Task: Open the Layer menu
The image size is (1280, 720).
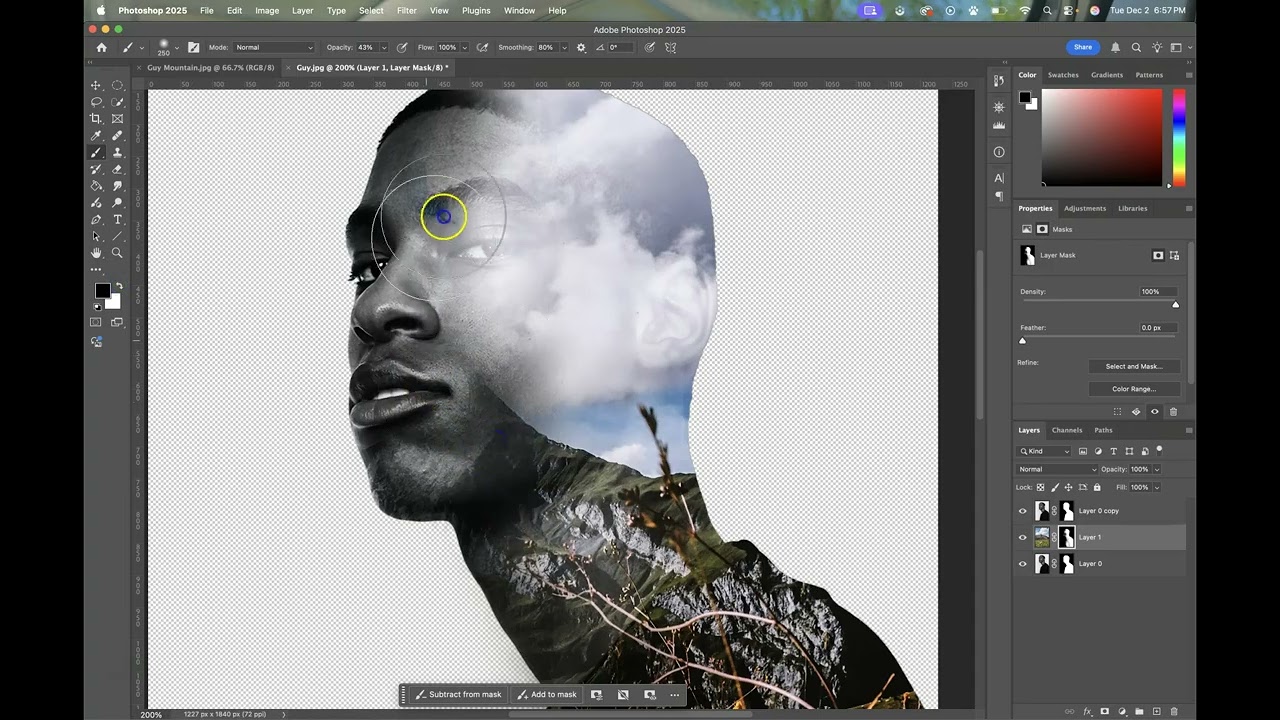Action: [302, 10]
